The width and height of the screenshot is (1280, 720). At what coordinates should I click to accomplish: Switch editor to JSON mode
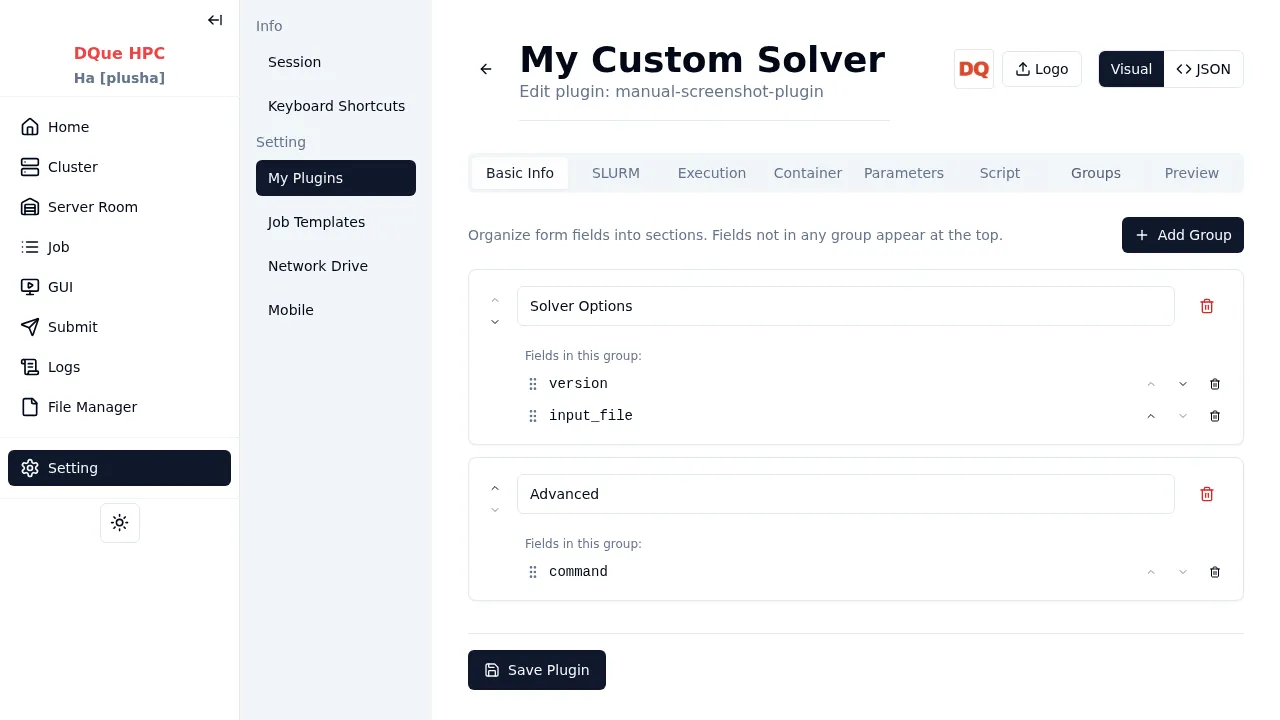[x=1203, y=69]
